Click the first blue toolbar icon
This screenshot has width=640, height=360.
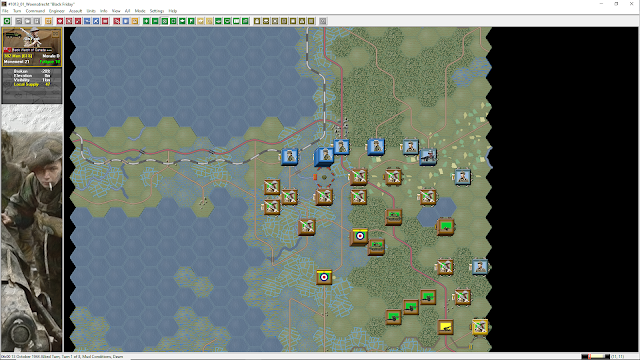(87, 21)
